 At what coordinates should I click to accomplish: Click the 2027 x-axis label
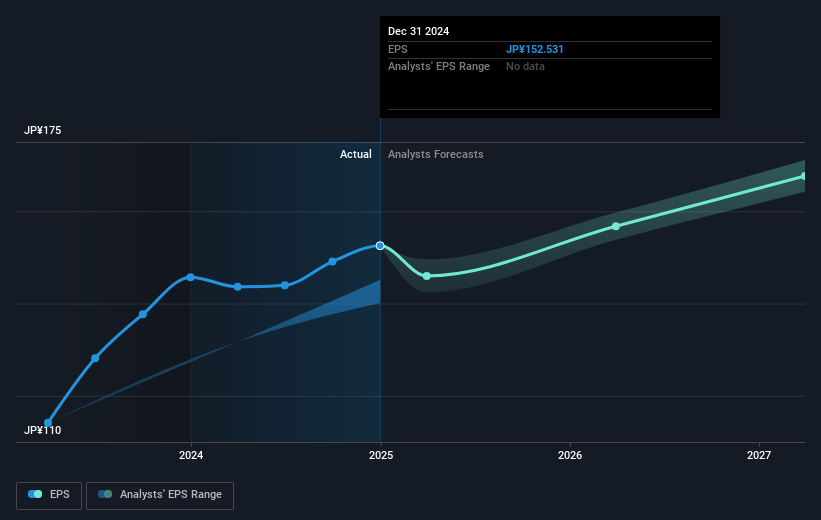coord(759,455)
